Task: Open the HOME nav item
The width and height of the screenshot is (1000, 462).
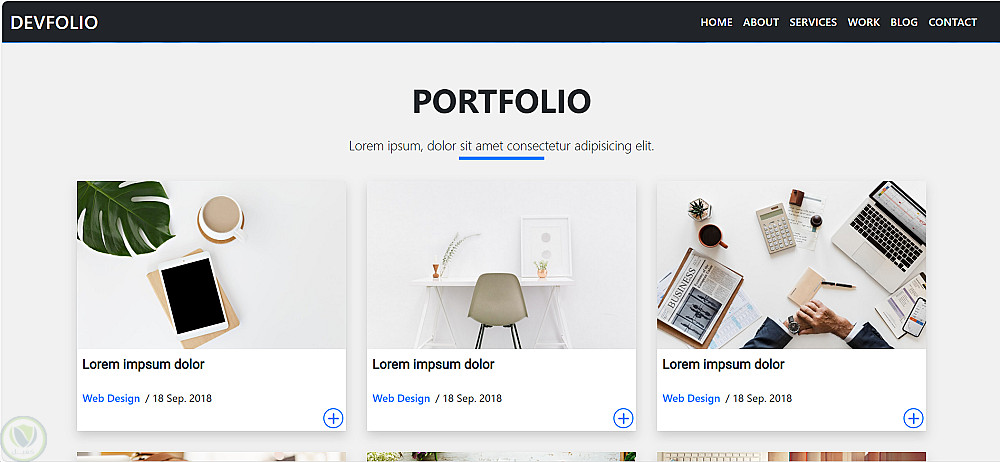Action: tap(716, 22)
